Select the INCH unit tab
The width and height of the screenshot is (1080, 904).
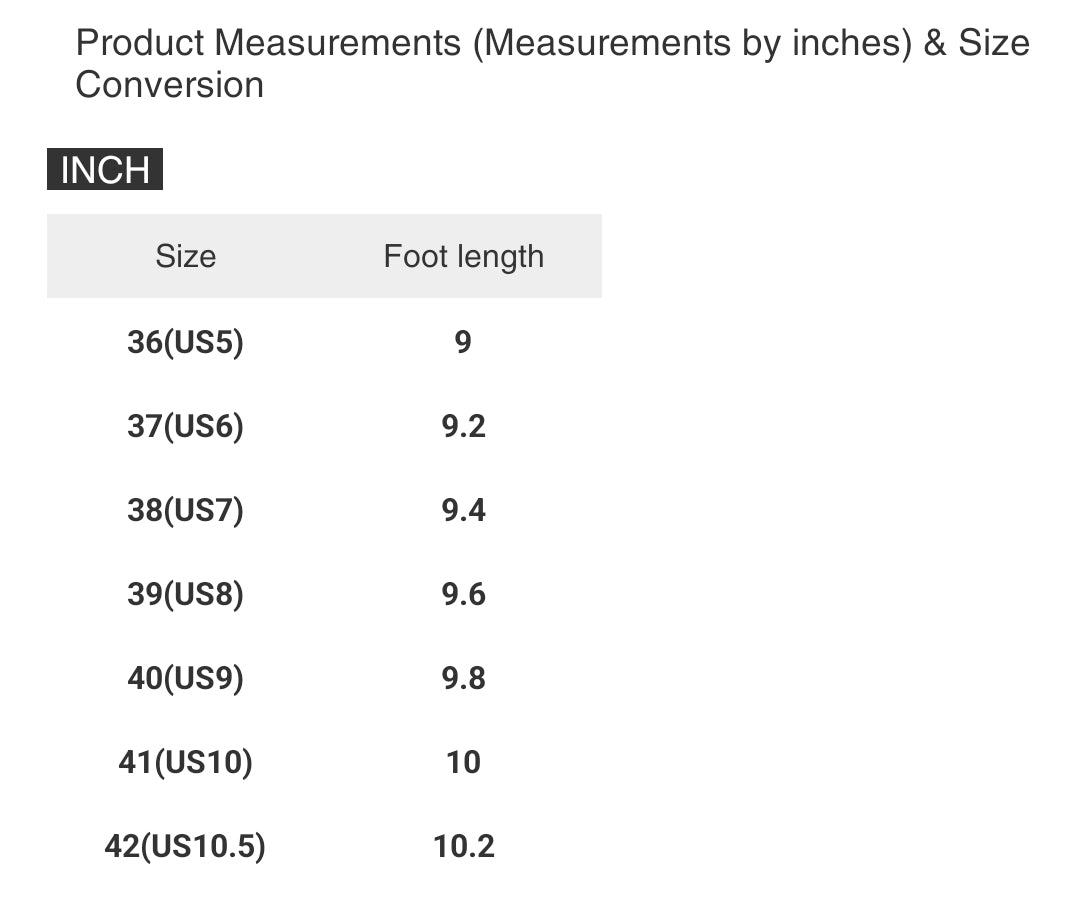click(x=105, y=170)
